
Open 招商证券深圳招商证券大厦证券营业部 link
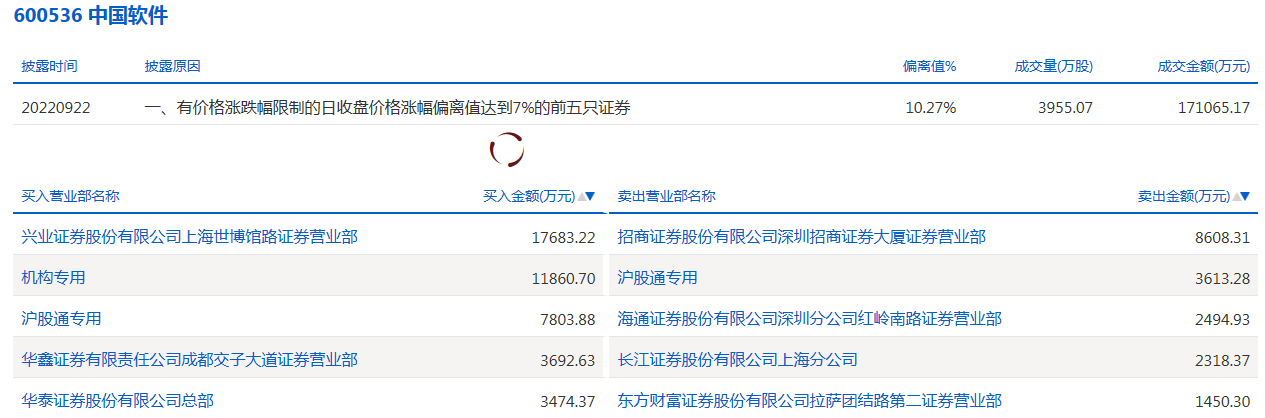[801, 237]
